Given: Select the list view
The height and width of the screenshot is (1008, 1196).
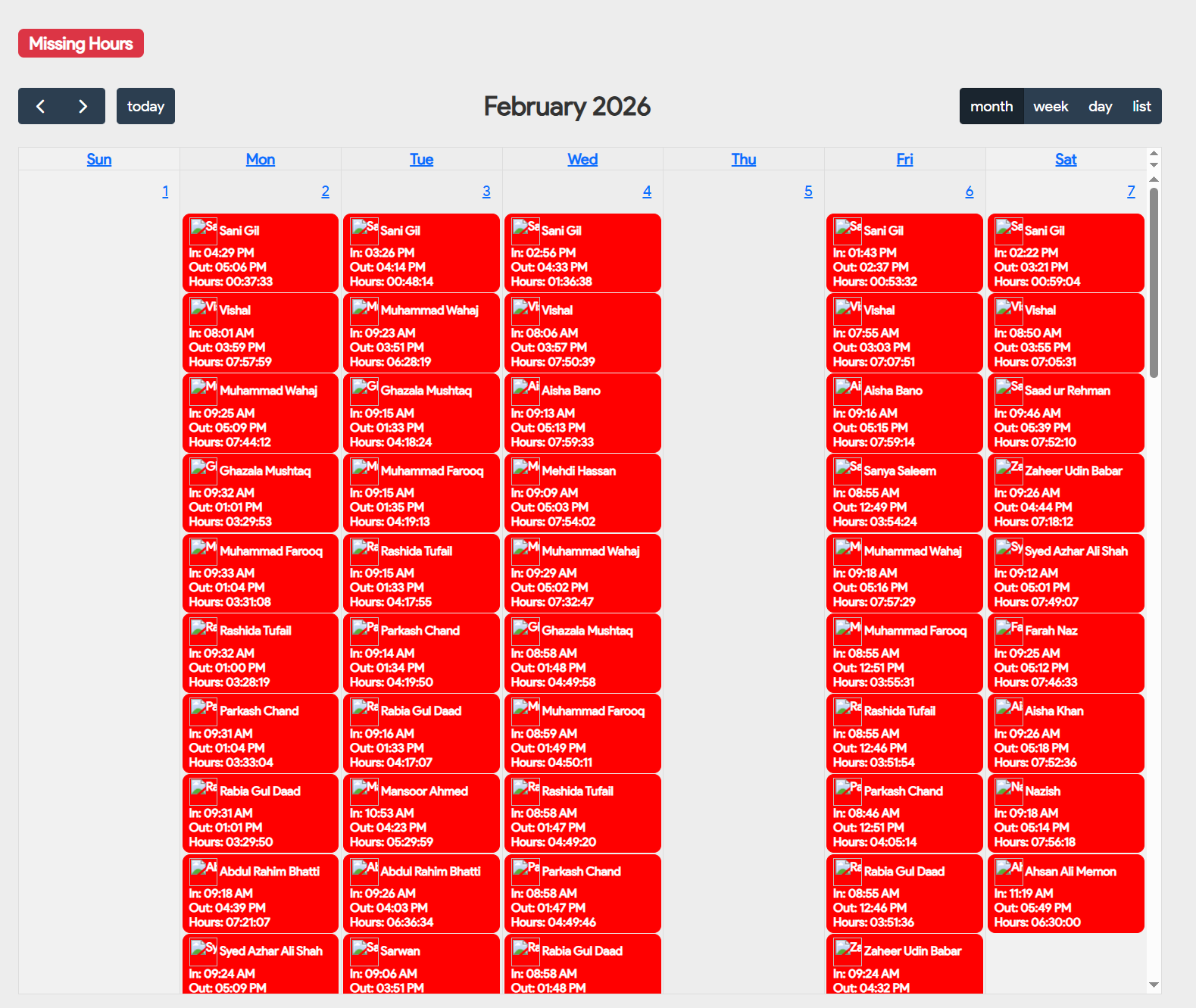Looking at the screenshot, I should click(x=1141, y=106).
